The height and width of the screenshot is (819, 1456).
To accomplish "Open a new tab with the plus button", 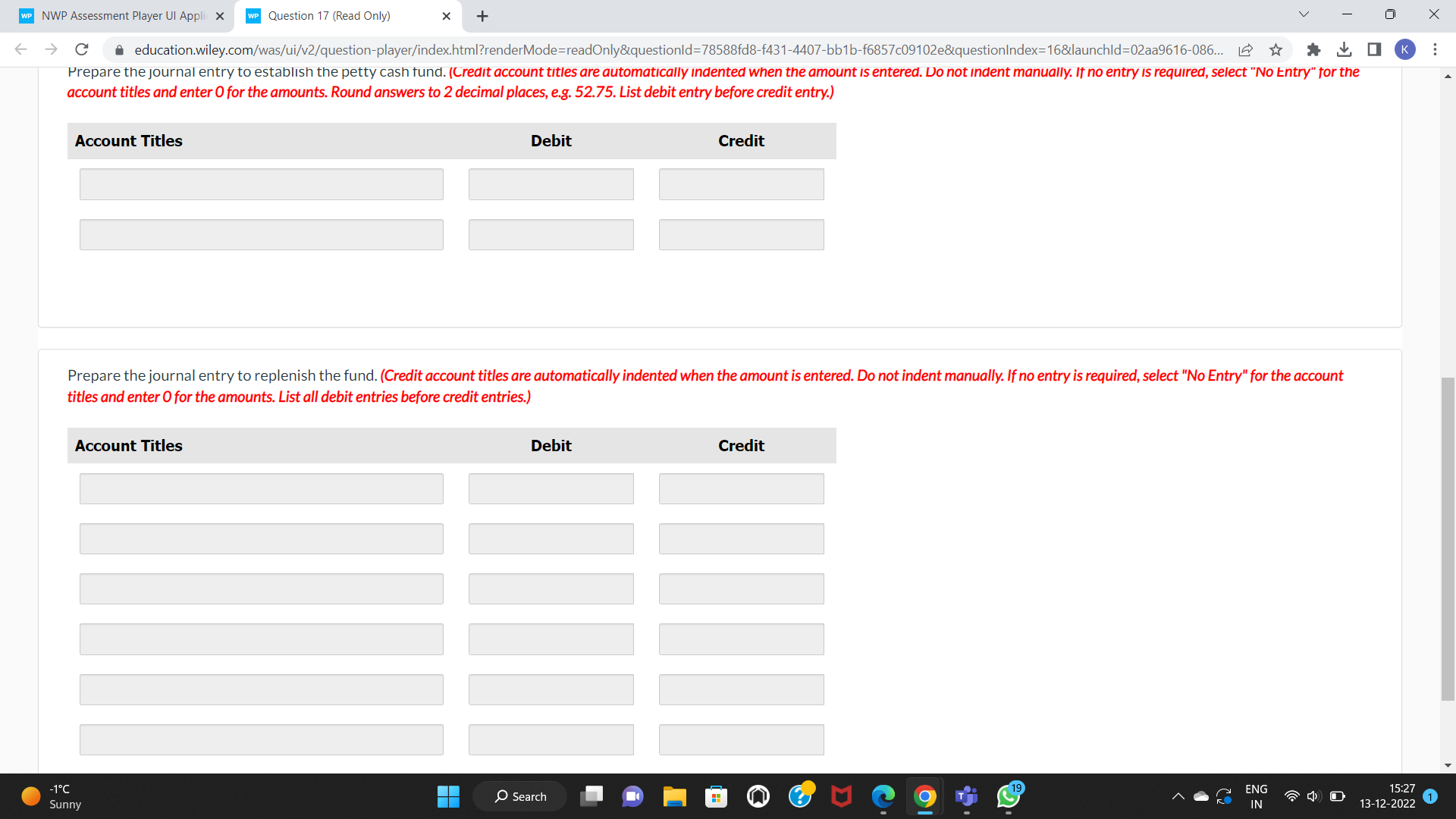I will [482, 15].
